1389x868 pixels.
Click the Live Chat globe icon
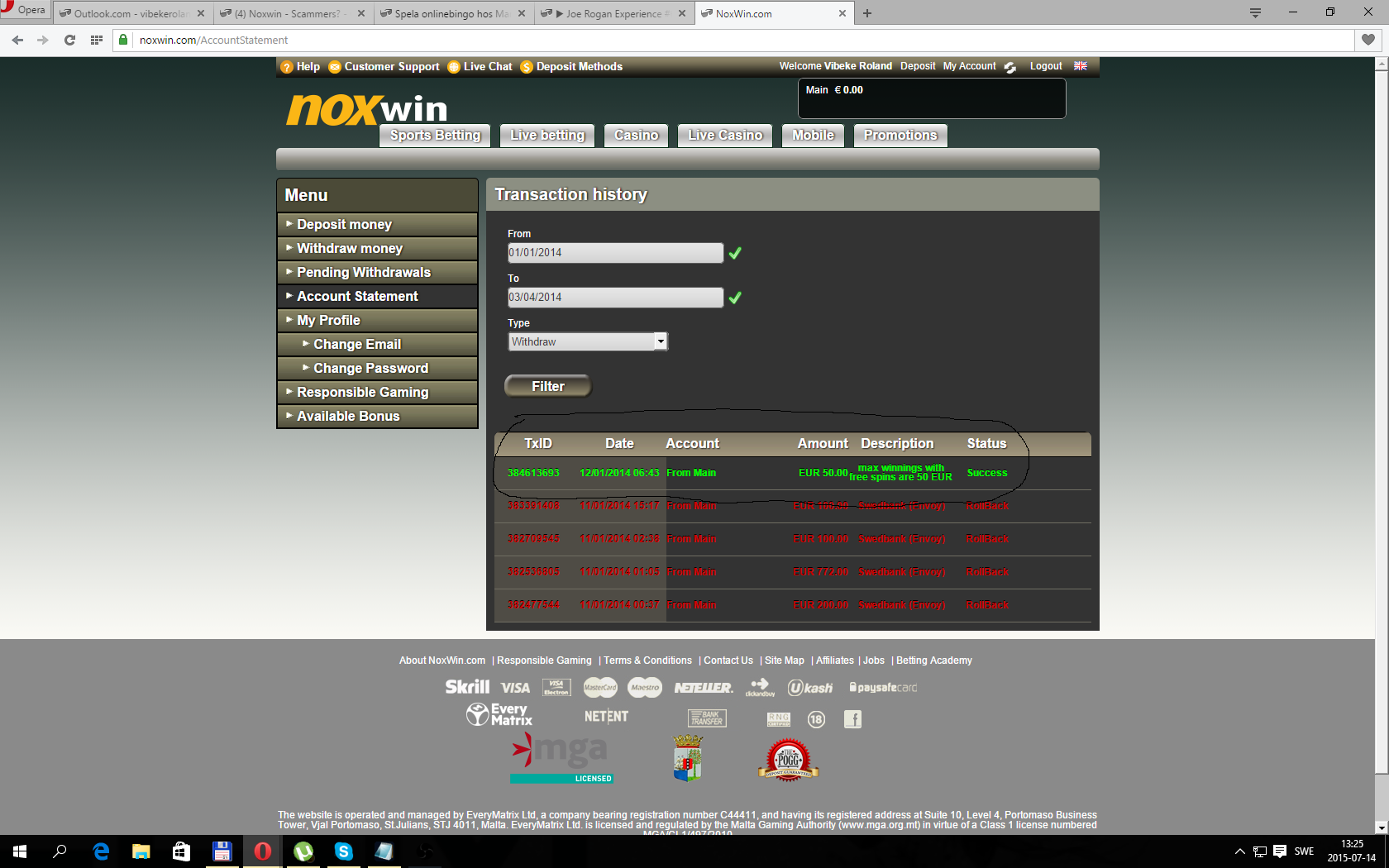(x=454, y=67)
